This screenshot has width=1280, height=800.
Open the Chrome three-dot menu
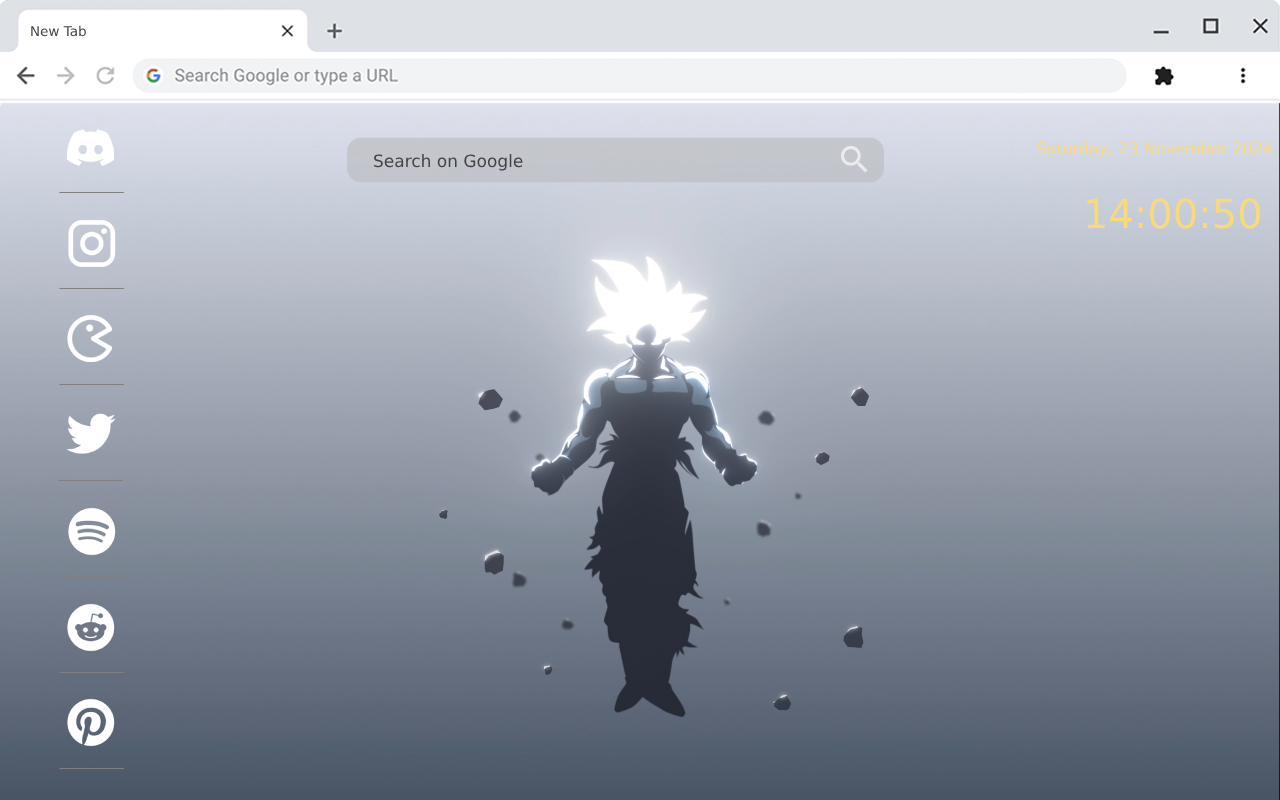[x=1242, y=75]
